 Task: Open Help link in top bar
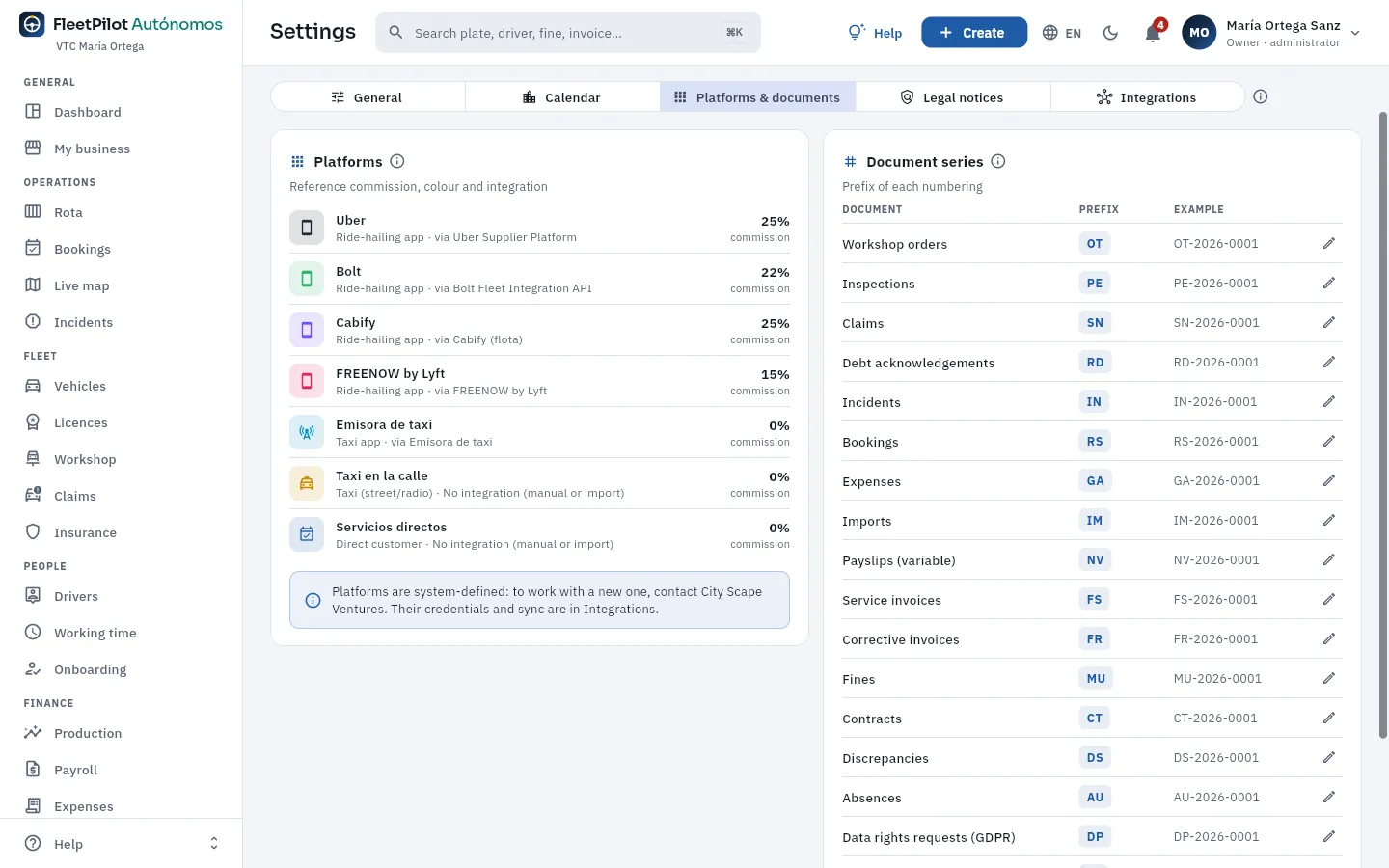pyautogui.click(x=875, y=33)
